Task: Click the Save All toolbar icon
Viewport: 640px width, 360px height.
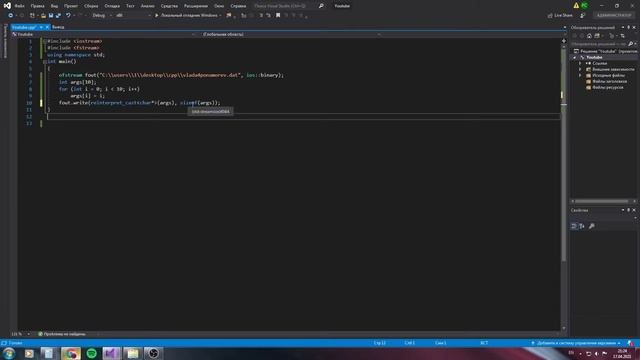Action: click(x=58, y=16)
